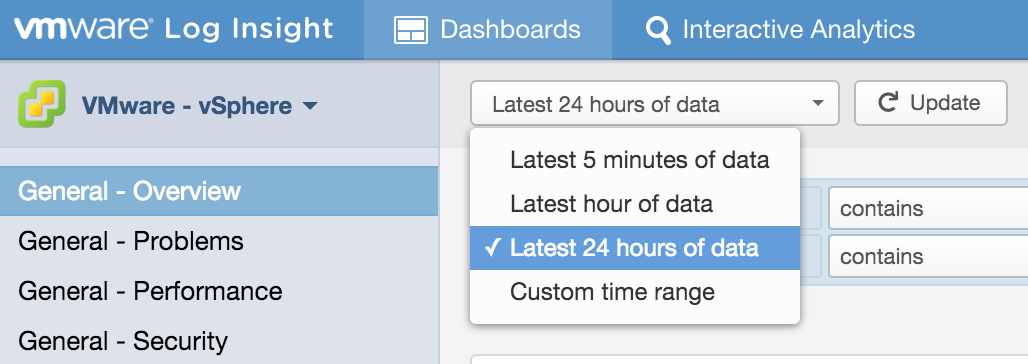Open the Interactive Analytics tab
The width and height of the screenshot is (1028, 364).
point(780,30)
